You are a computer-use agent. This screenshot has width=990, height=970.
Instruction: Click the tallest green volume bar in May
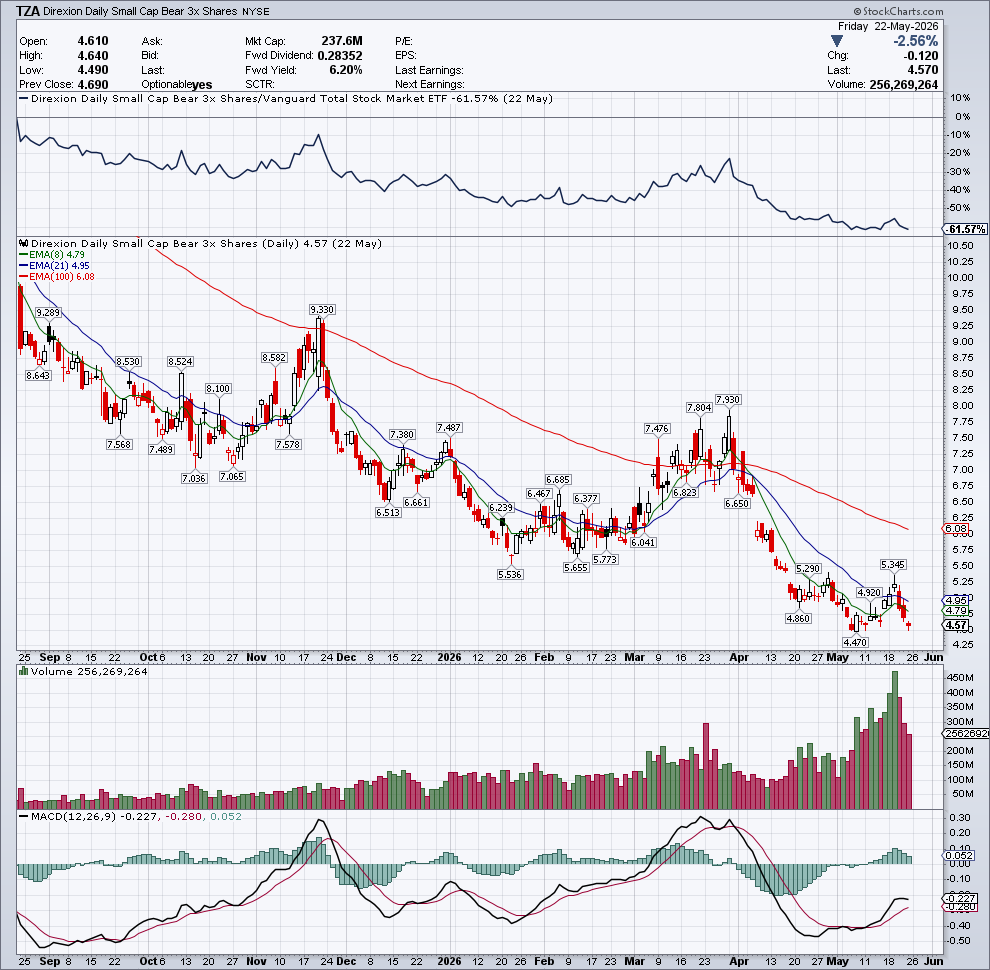(x=895, y=739)
